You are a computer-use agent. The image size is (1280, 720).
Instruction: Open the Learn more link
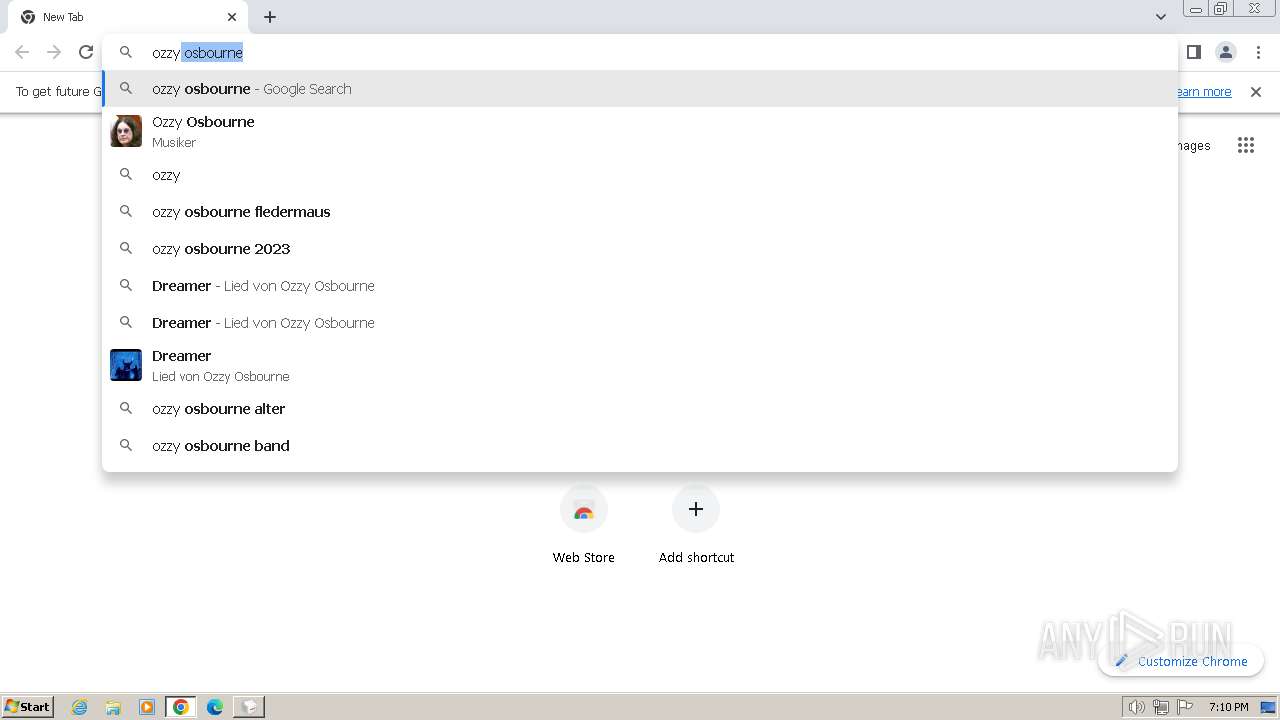point(1203,92)
